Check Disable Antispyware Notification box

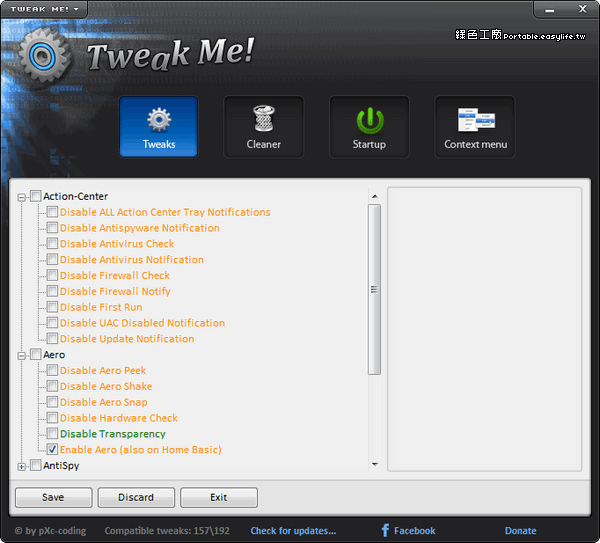coord(52,228)
